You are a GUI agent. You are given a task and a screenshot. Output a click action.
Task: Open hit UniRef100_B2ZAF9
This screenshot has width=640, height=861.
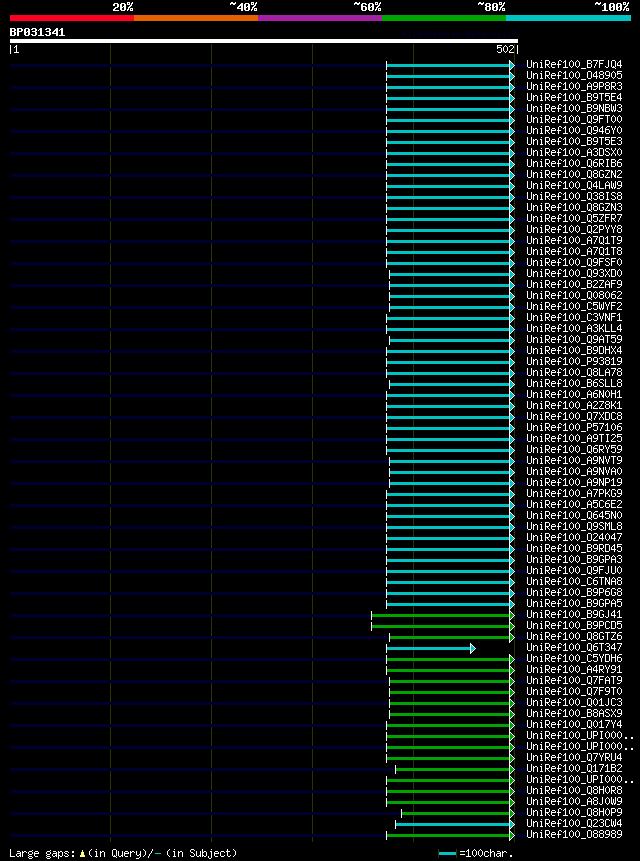tap(574, 284)
